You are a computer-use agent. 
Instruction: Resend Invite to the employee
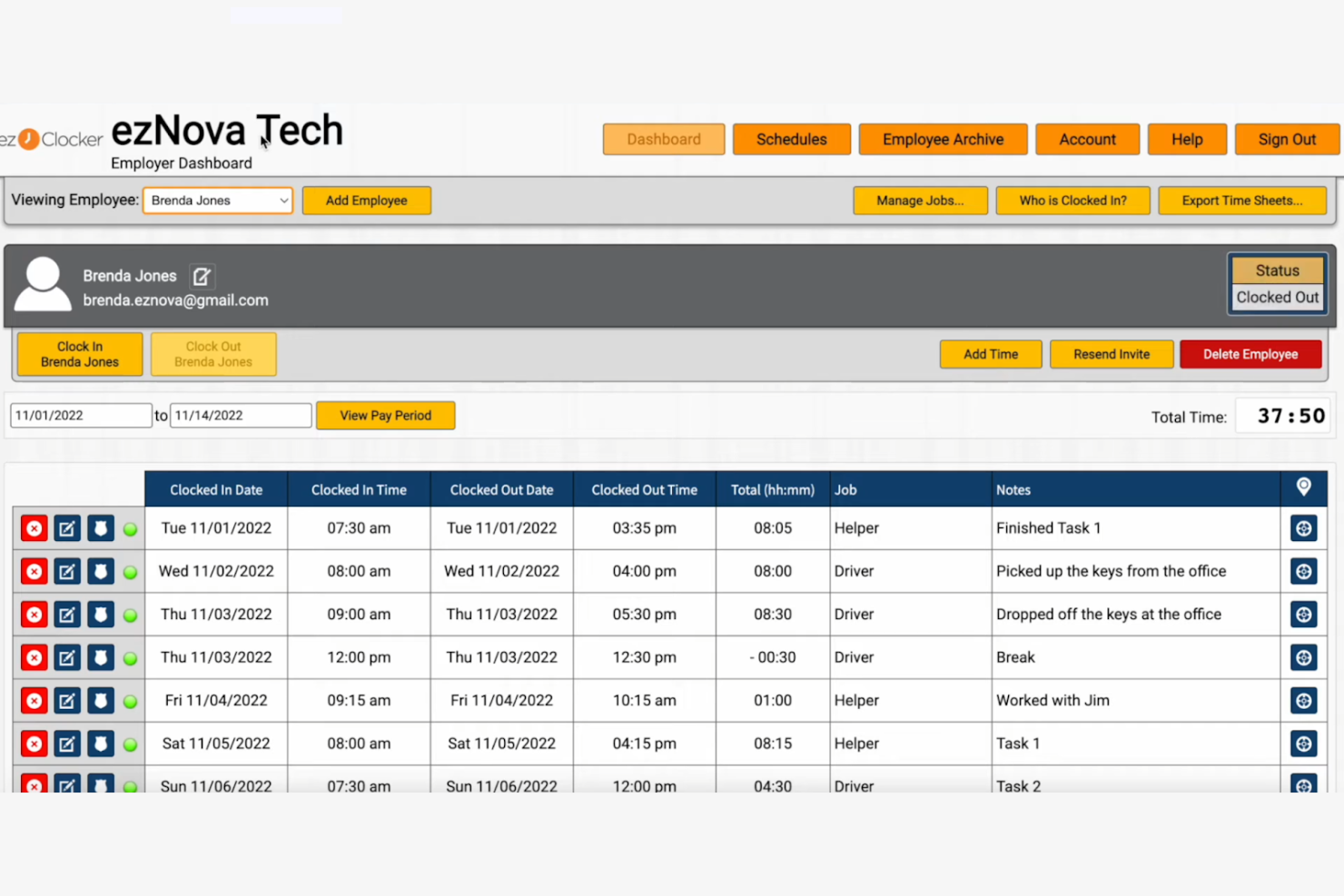point(1112,354)
